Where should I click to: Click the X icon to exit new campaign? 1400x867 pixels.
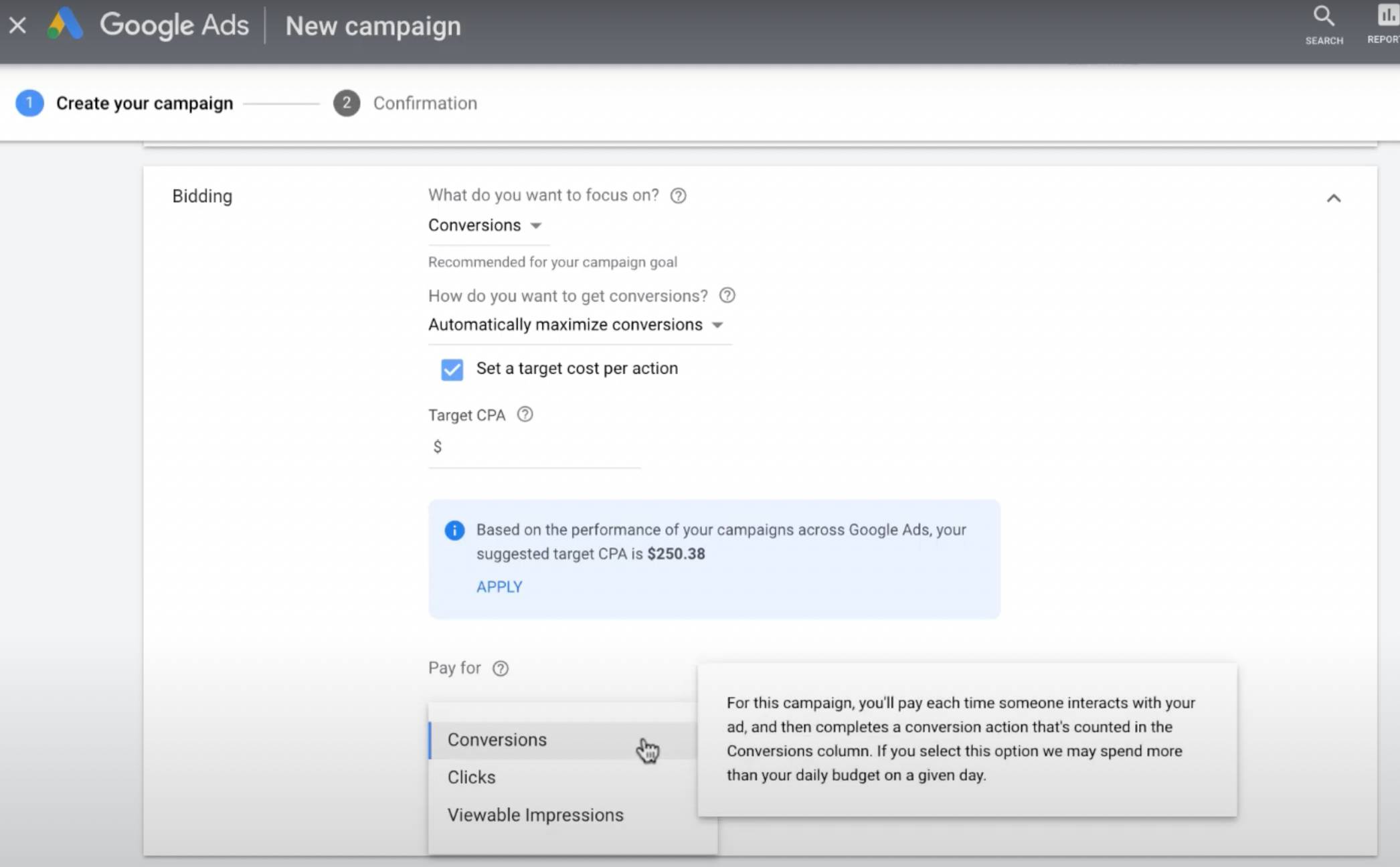tap(18, 25)
